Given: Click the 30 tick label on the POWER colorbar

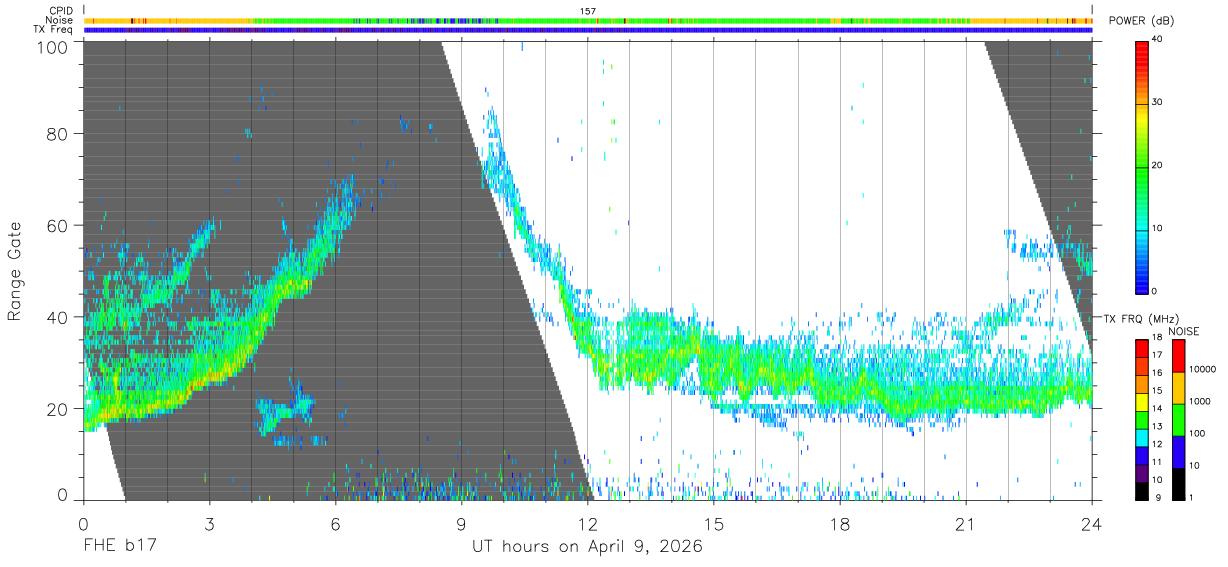Looking at the screenshot, I should pyautogui.click(x=1156, y=102).
